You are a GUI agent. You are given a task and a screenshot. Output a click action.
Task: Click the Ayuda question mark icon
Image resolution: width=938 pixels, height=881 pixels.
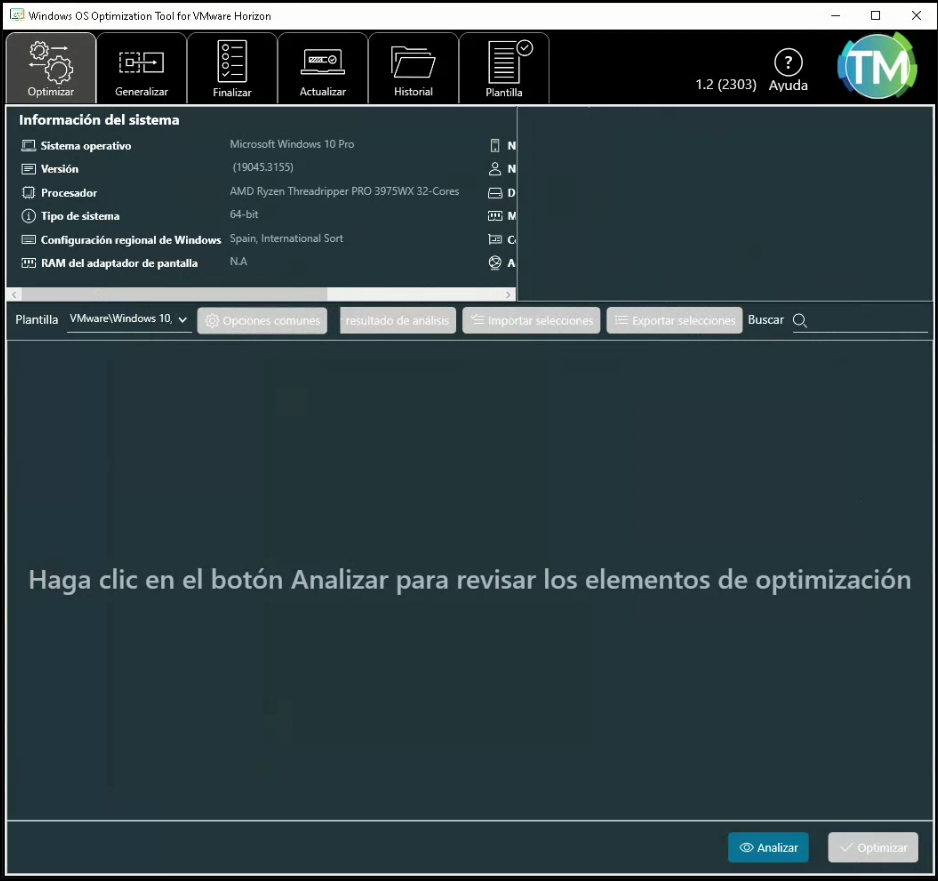coord(788,62)
